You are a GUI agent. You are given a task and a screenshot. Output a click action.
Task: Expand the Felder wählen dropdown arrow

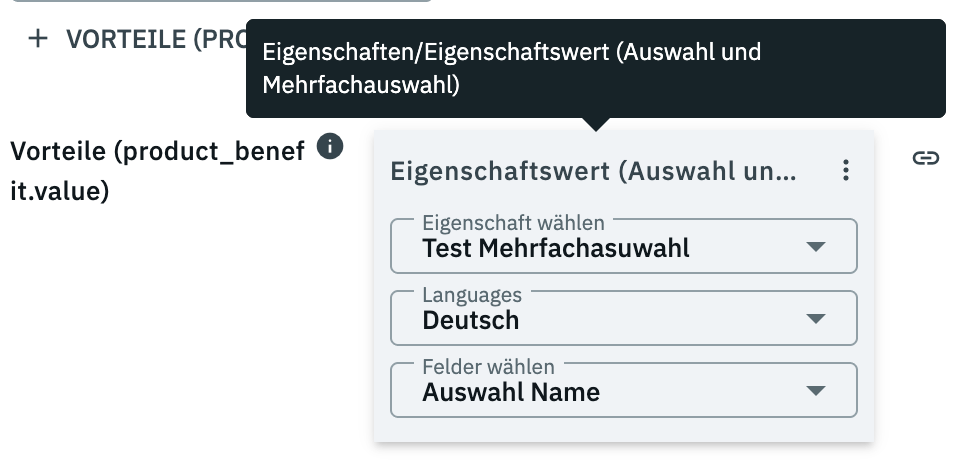pyautogui.click(x=816, y=391)
